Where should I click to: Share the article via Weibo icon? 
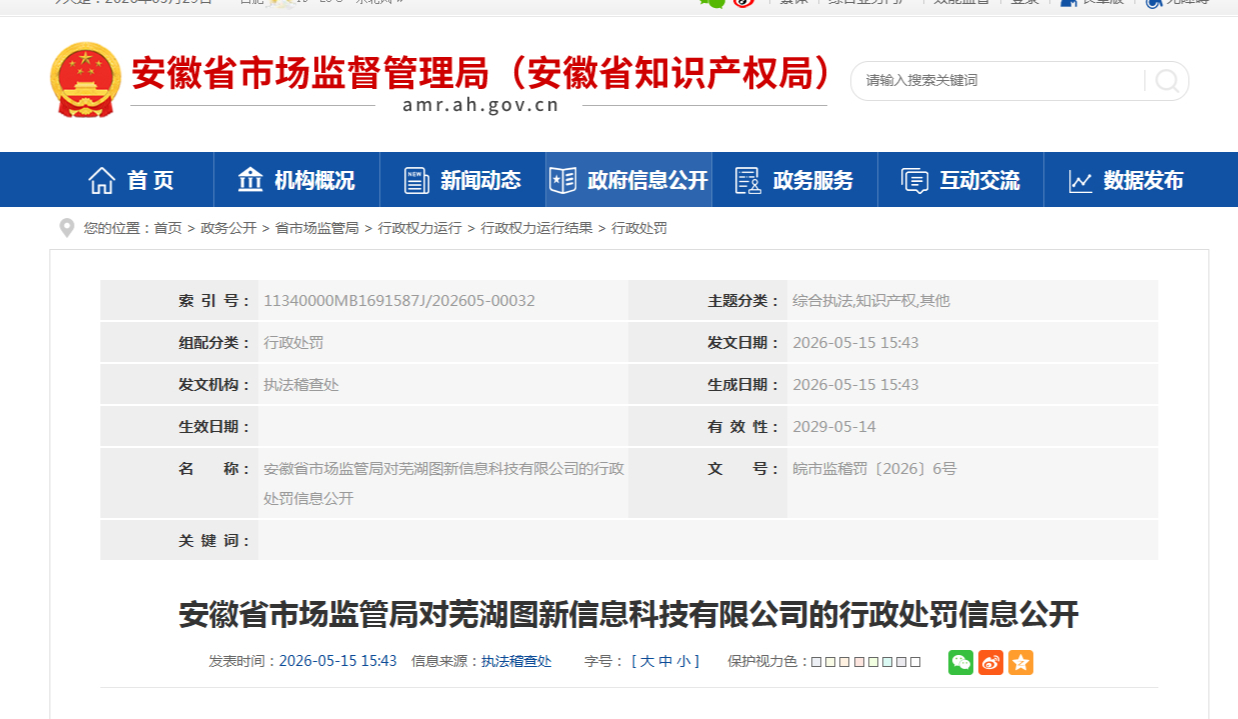coord(990,662)
